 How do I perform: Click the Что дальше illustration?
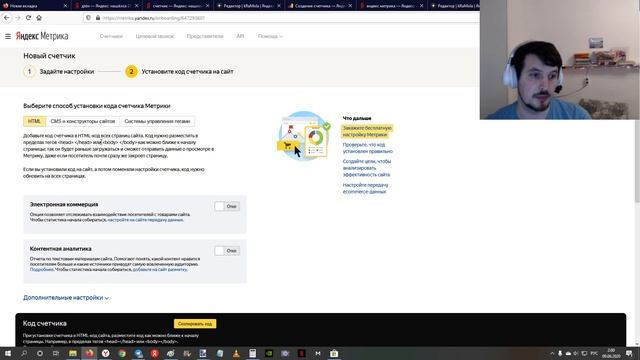303,136
